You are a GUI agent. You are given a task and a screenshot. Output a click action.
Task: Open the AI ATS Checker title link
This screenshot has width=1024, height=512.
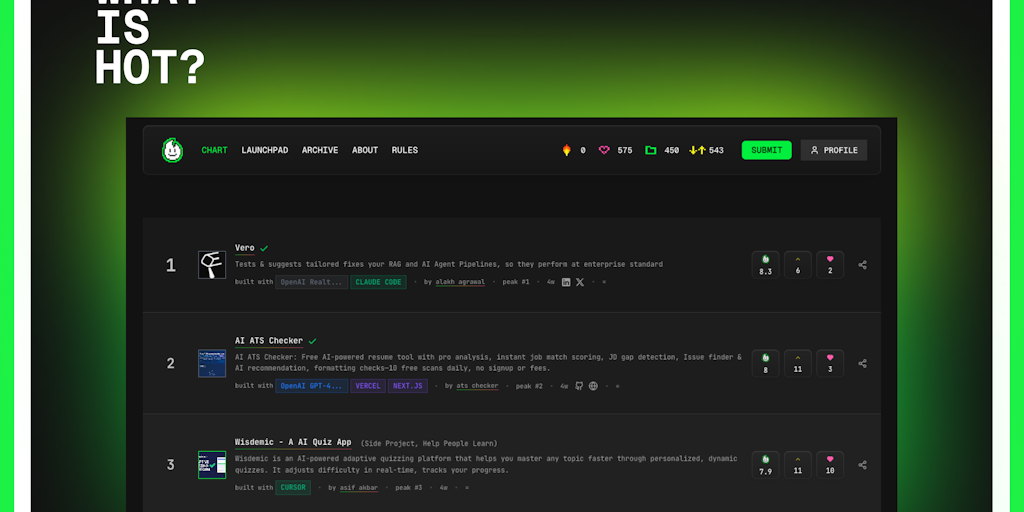pos(269,341)
